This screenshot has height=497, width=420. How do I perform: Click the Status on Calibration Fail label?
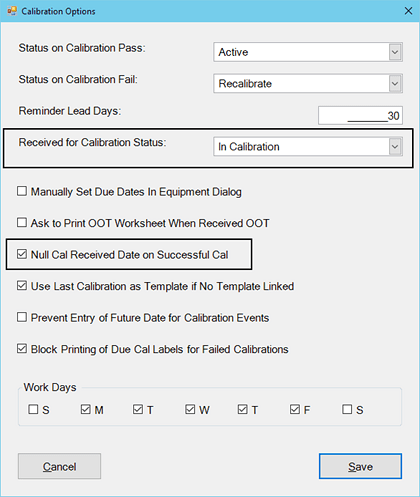tap(78, 79)
